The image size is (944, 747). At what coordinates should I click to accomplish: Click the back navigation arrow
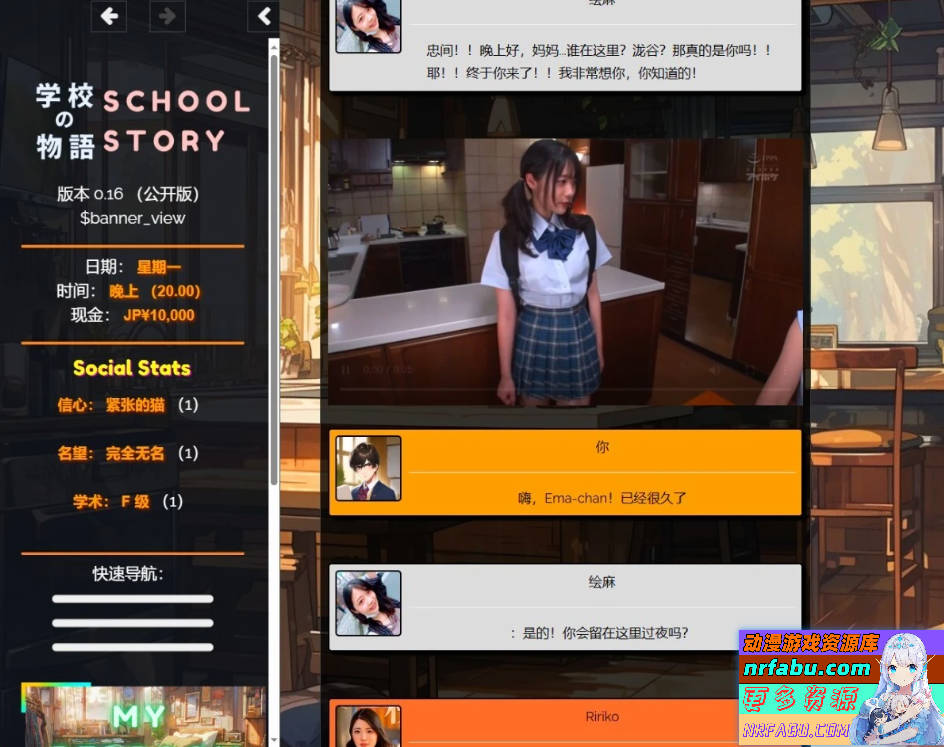tap(108, 17)
